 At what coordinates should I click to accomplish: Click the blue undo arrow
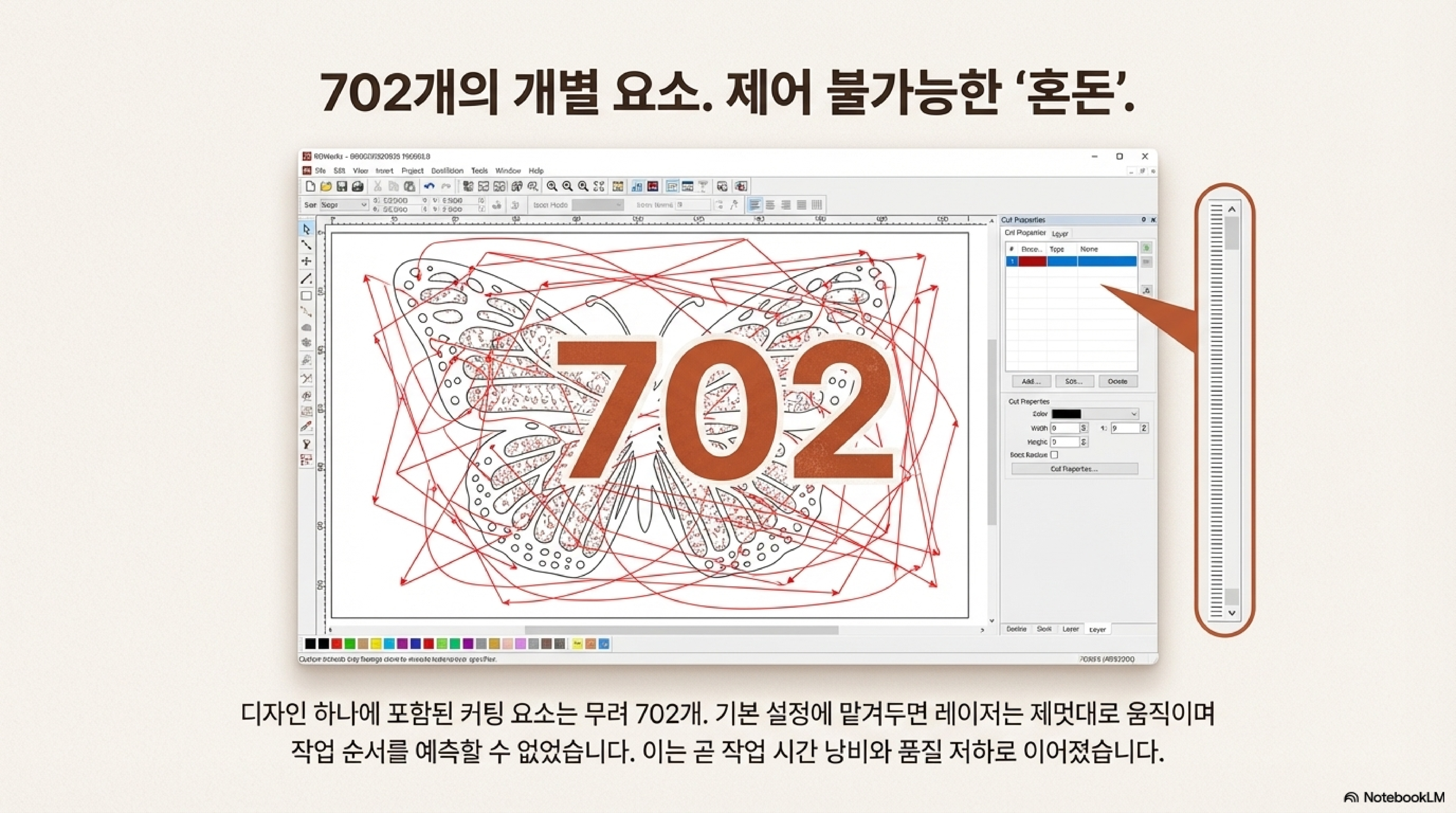(x=429, y=186)
